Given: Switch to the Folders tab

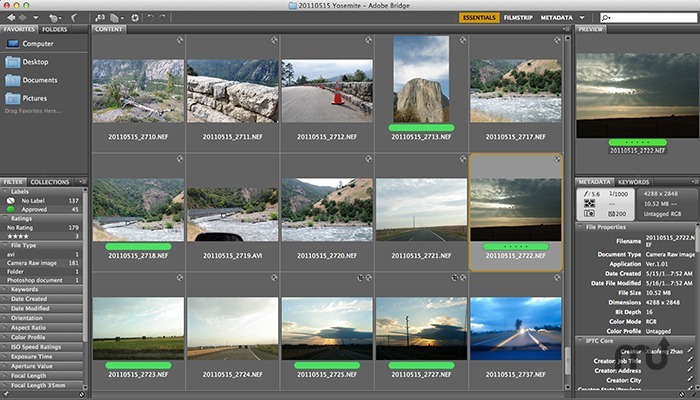Looking at the screenshot, I should (x=55, y=29).
